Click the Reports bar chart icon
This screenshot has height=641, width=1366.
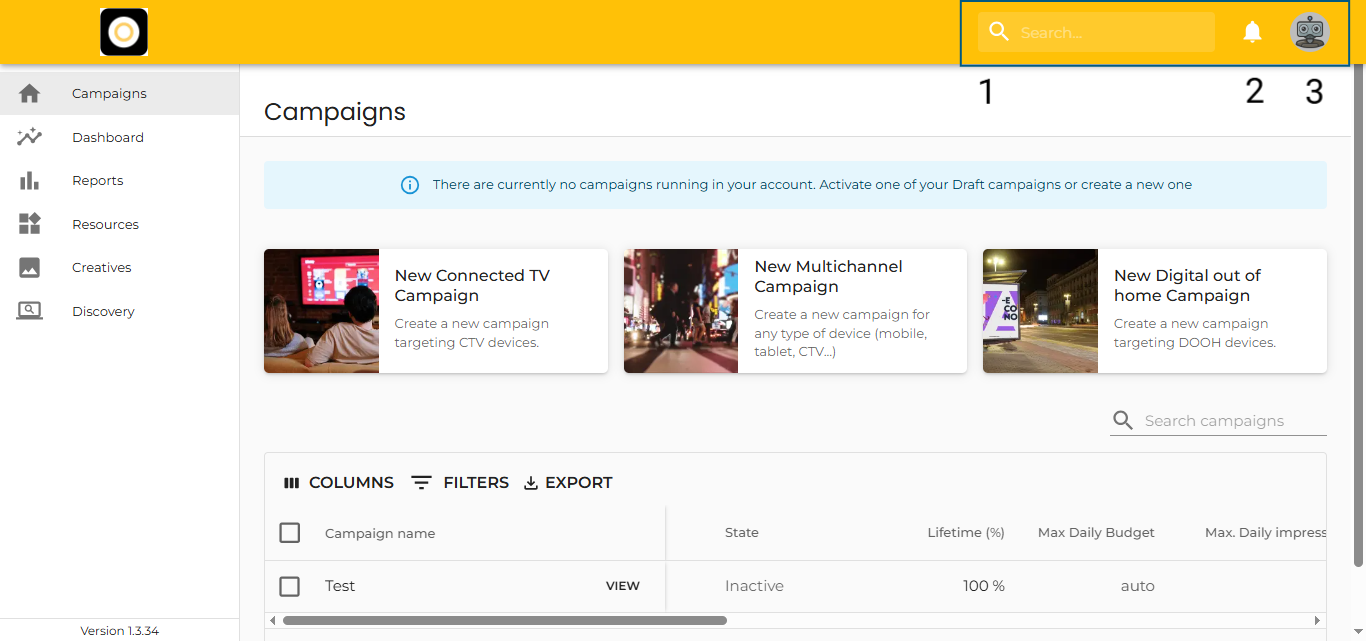30,181
